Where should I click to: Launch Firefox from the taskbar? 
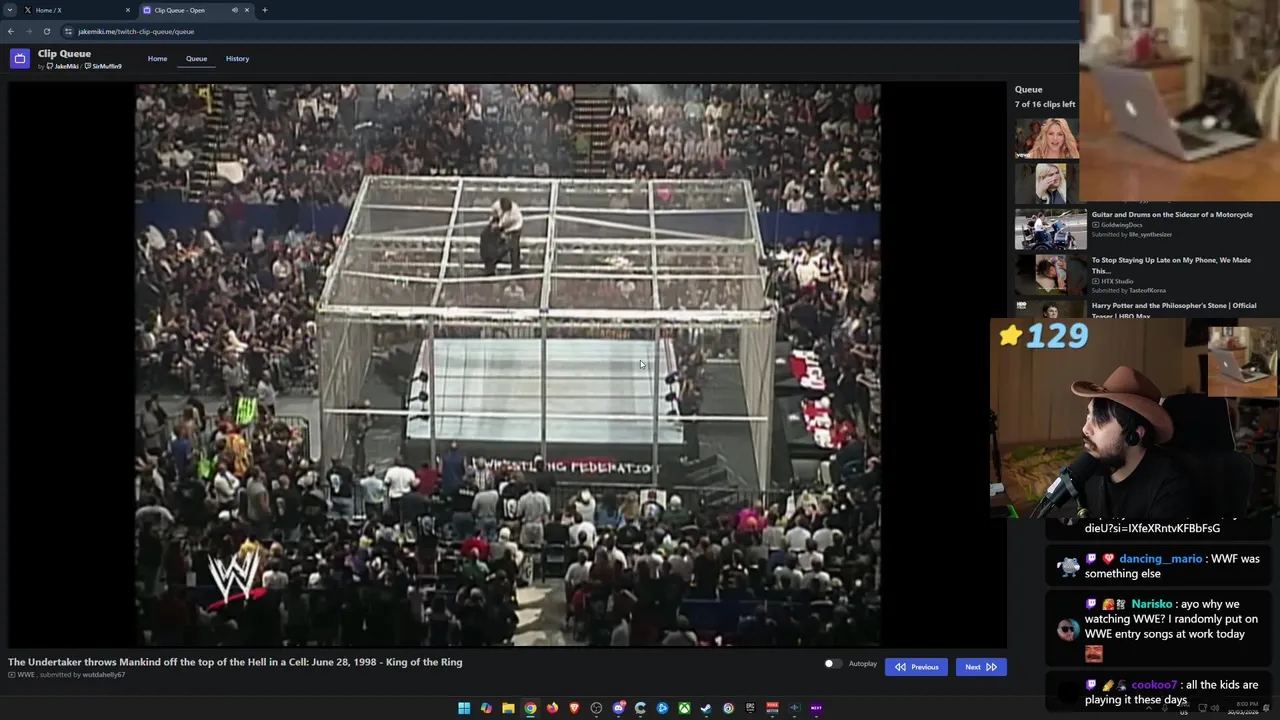coord(552,708)
